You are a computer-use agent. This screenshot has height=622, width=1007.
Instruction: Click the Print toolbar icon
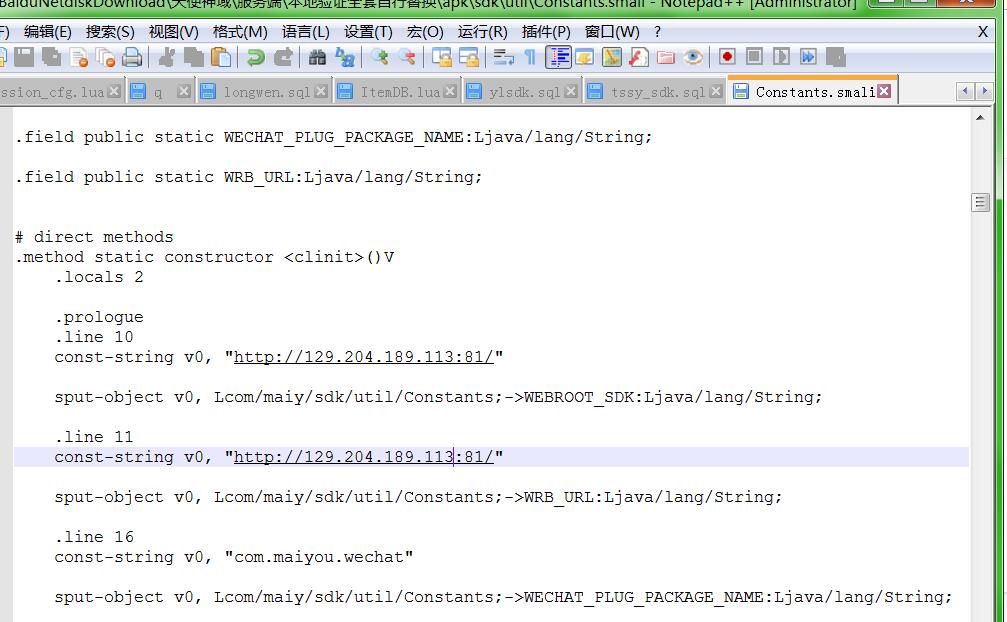tap(132, 57)
